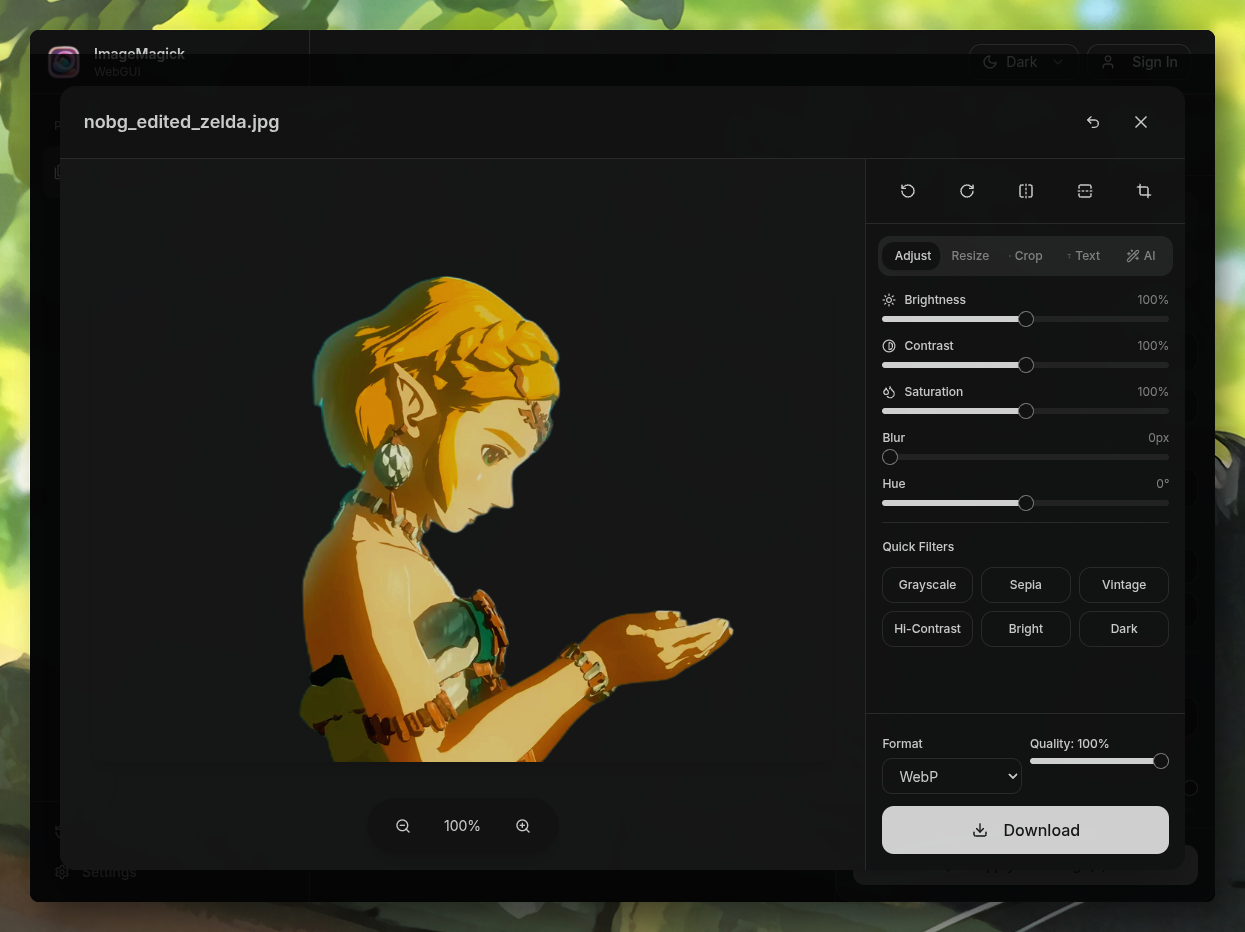Open the Dark theme dropdown in background
This screenshot has height=932, width=1245.
click(1023, 62)
